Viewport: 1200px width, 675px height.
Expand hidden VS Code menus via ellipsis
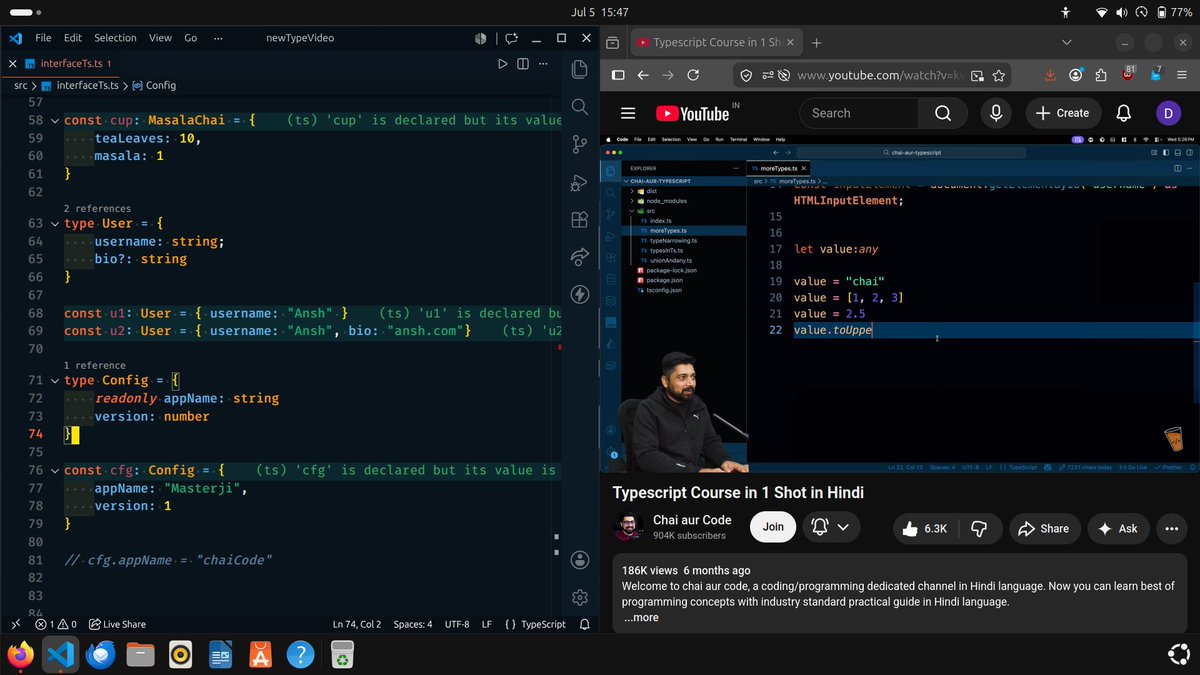[218, 38]
